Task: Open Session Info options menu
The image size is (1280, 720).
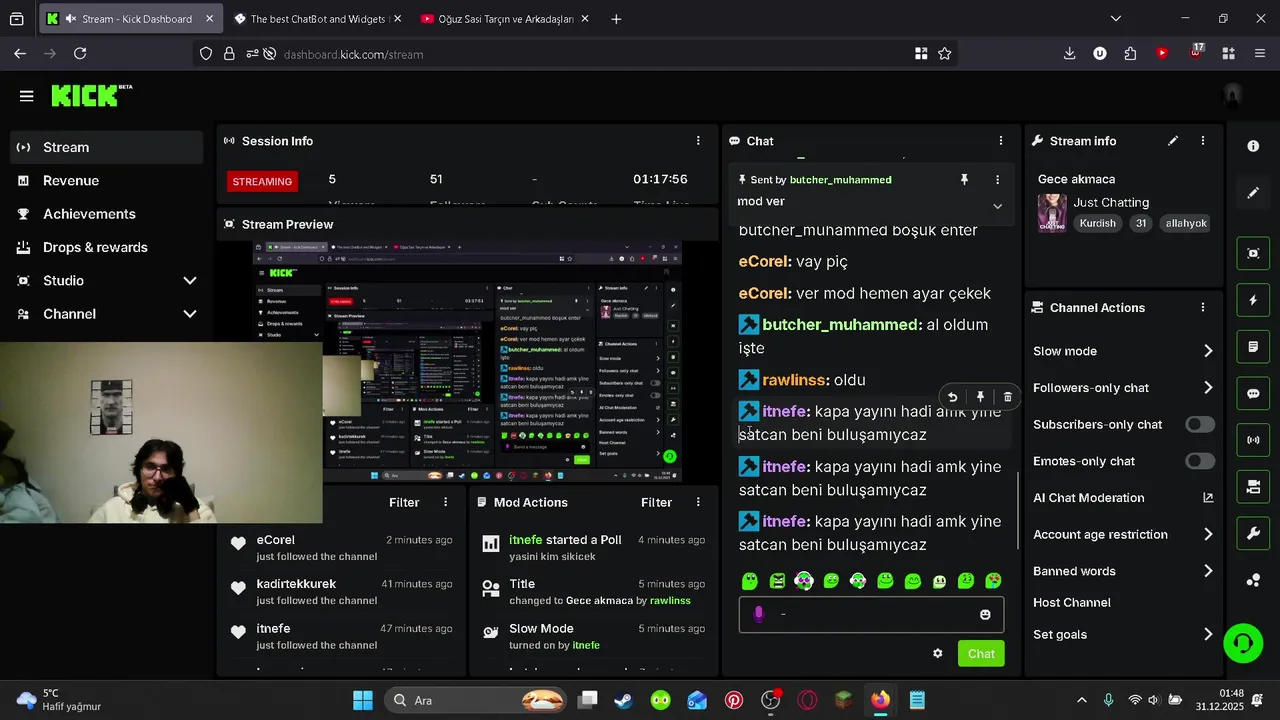Action: click(x=698, y=141)
